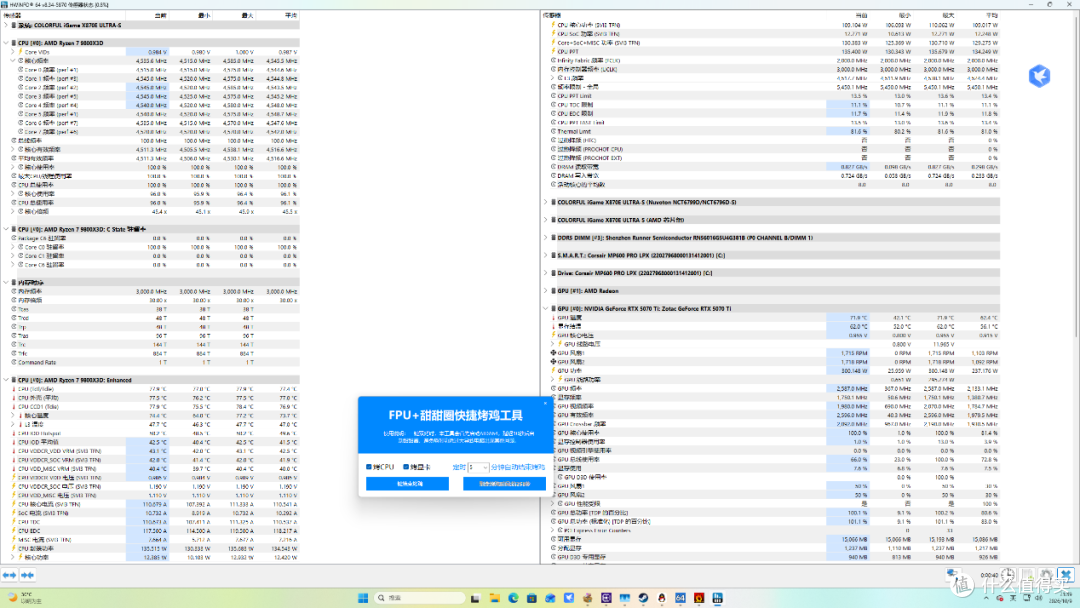The image size is (1080, 608).
Task: Click the task view icon on the taskbar
Action: pos(475,598)
